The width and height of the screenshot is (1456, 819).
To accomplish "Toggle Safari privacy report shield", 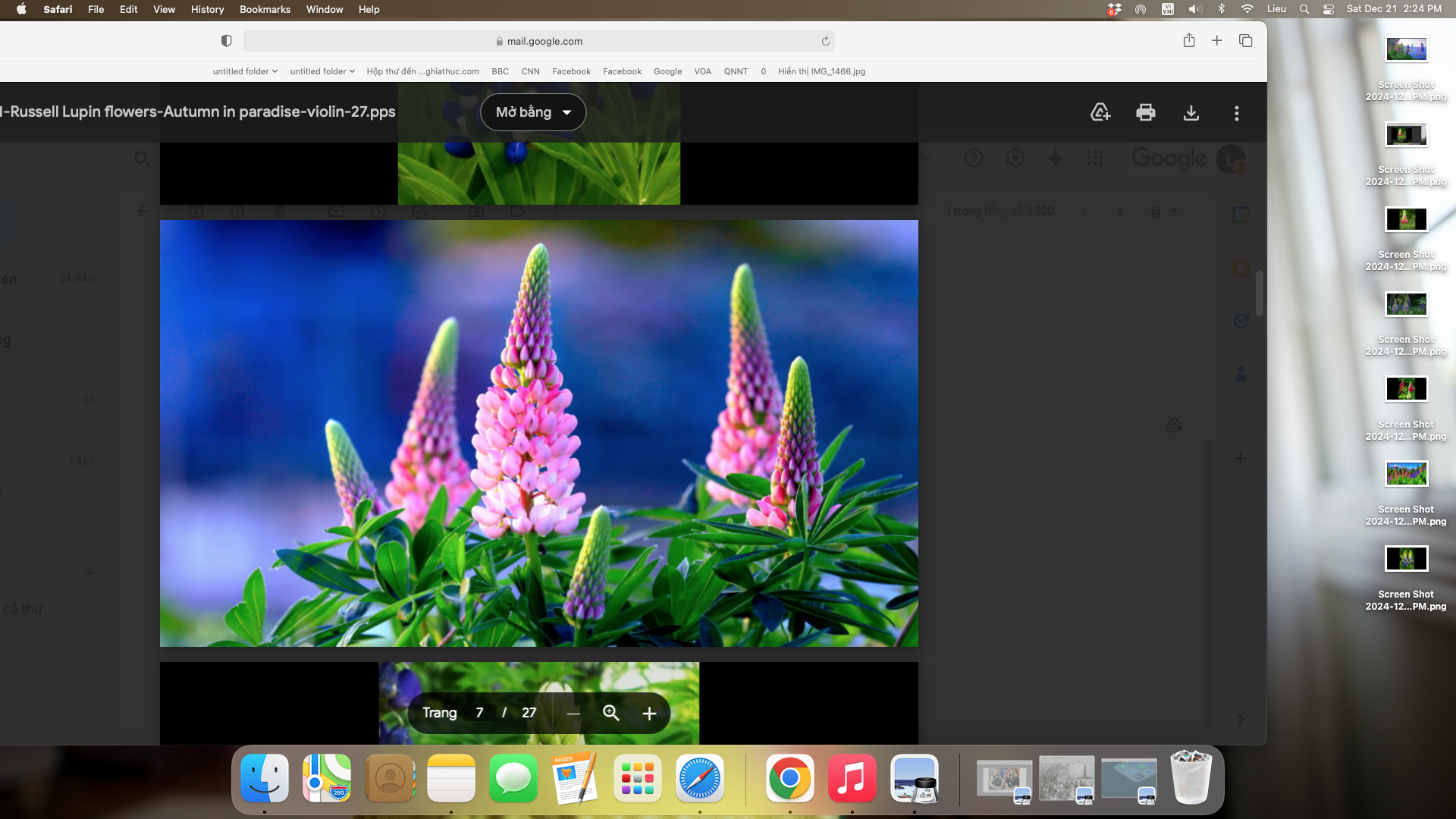I will tap(226, 41).
